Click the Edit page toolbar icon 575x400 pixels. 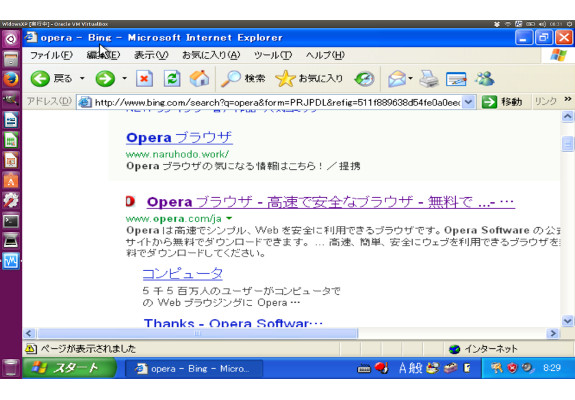456,79
